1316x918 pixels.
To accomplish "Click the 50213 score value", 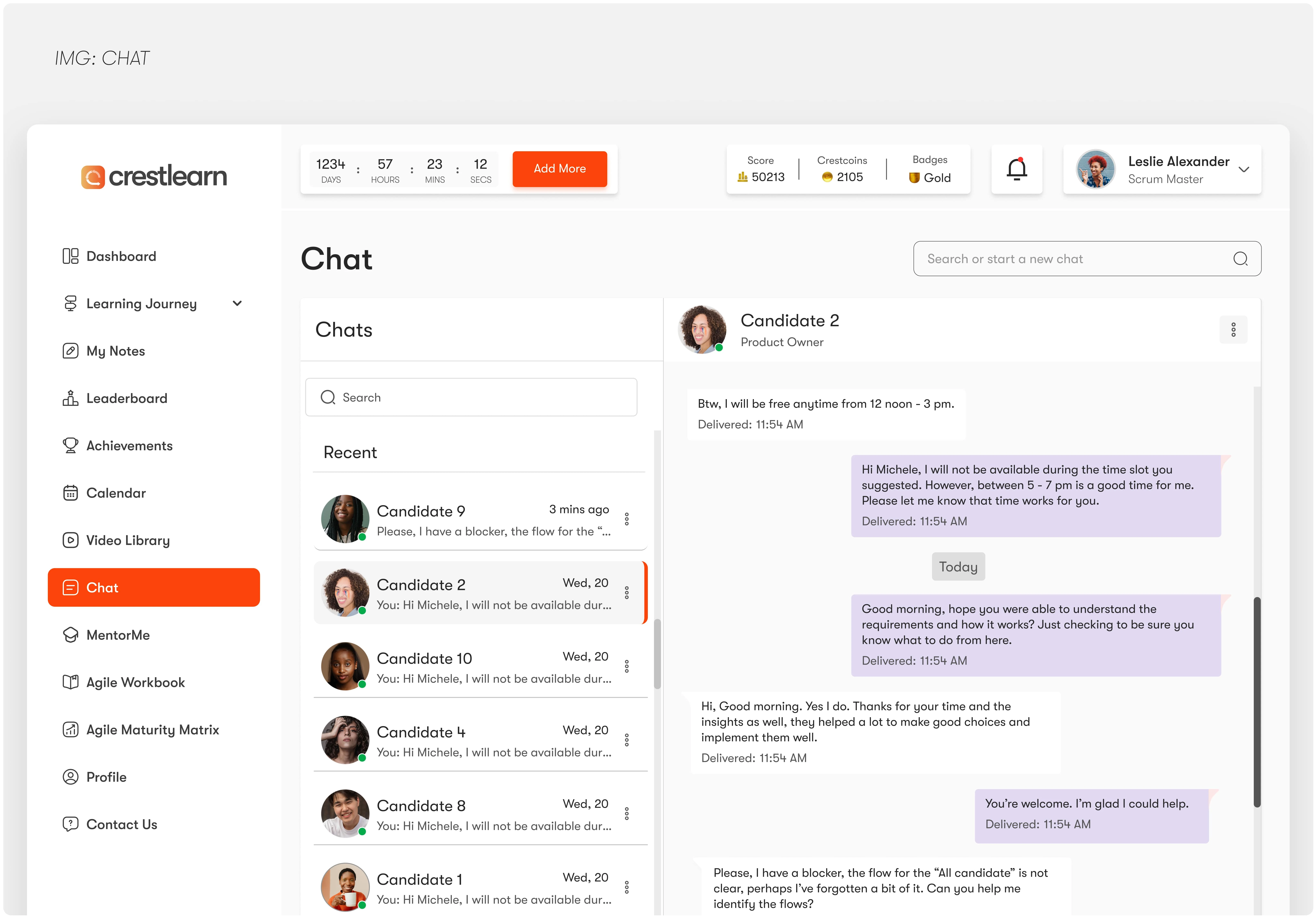I will pyautogui.click(x=768, y=177).
